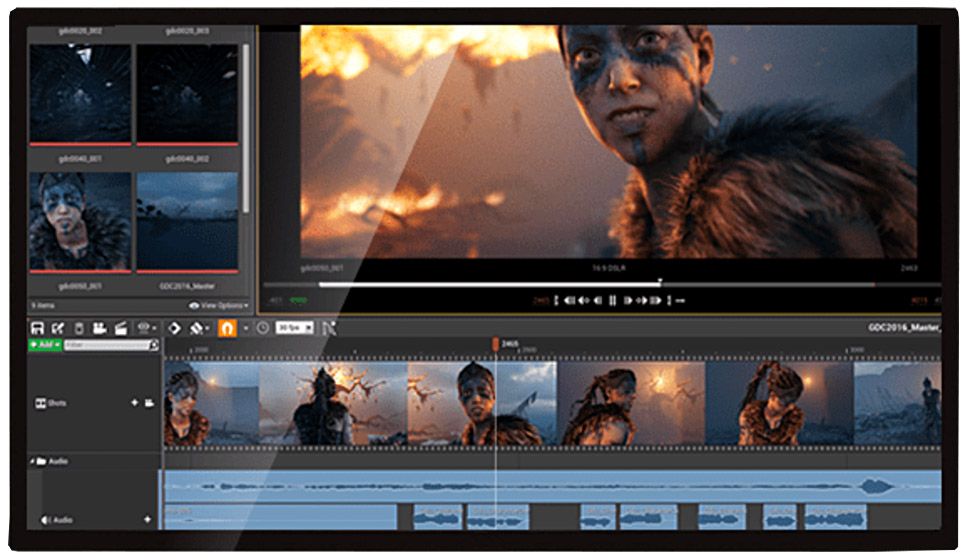Add audio with Audio track plus button
Image resolution: width=970 pixels, height=559 pixels.
(x=147, y=519)
